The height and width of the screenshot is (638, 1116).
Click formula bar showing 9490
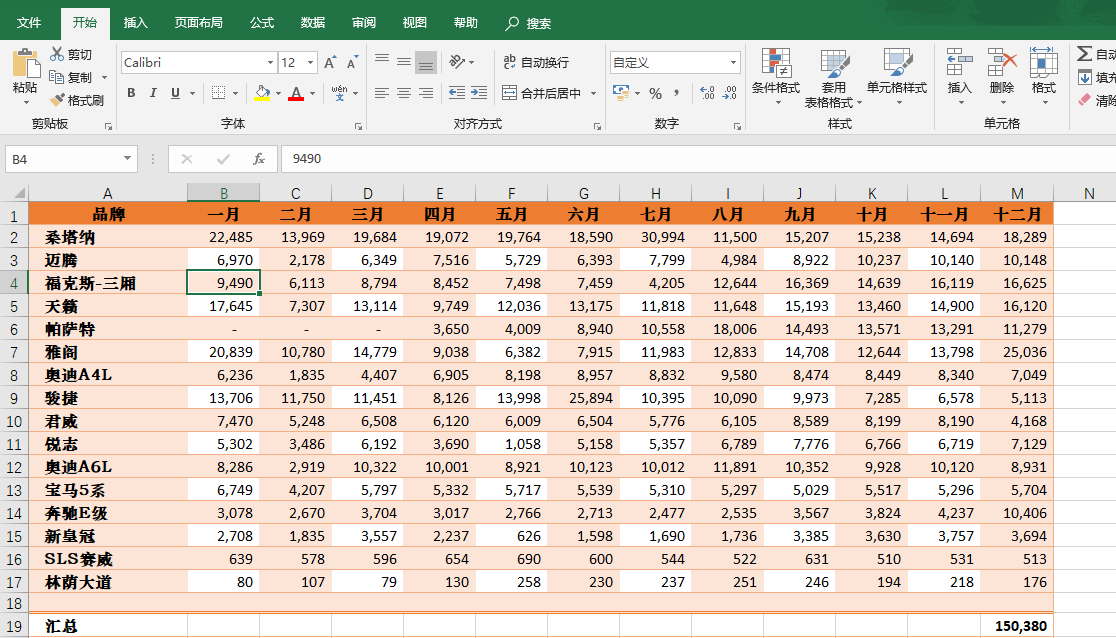(698, 159)
